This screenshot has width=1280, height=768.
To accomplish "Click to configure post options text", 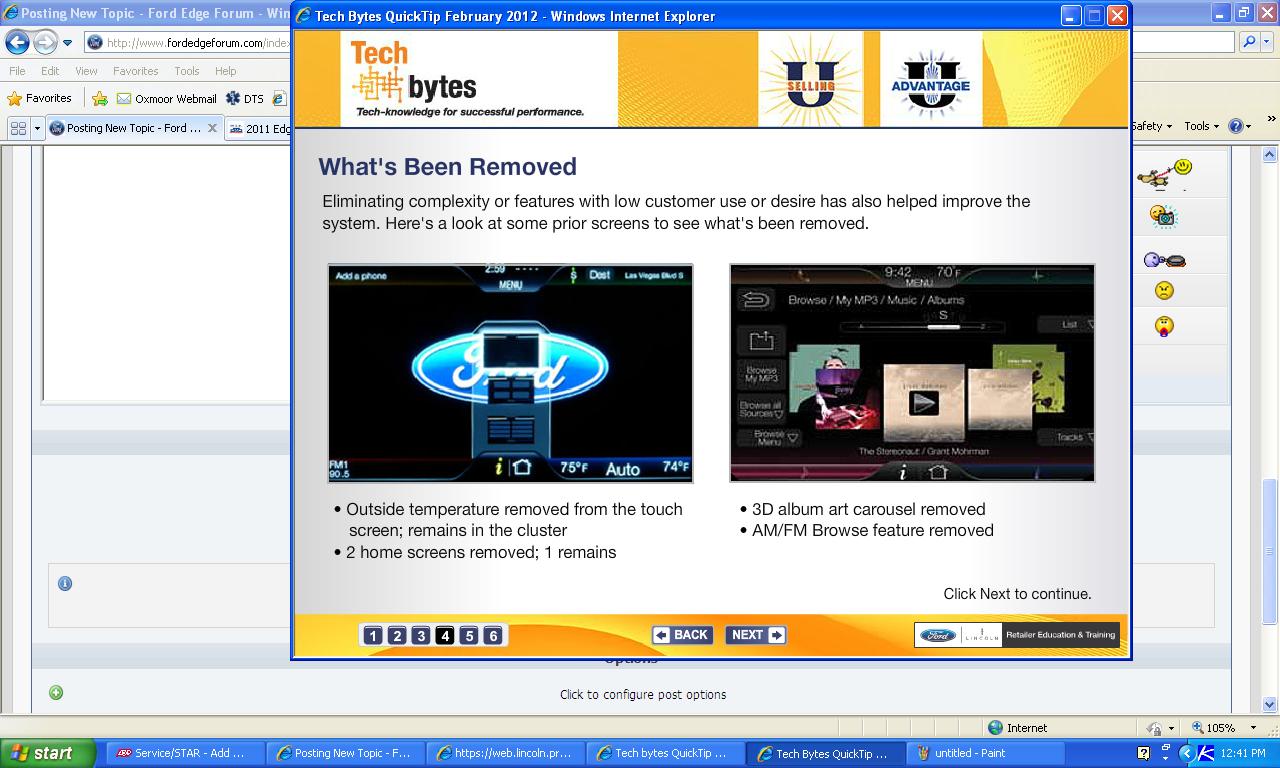I will (643, 694).
